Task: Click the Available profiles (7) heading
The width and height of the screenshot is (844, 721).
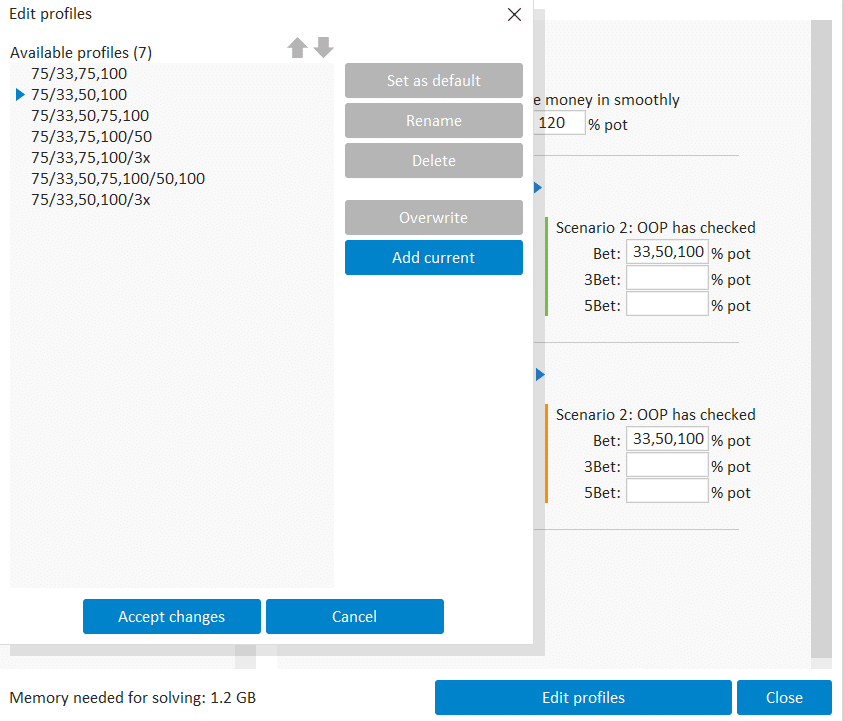Action: point(81,53)
